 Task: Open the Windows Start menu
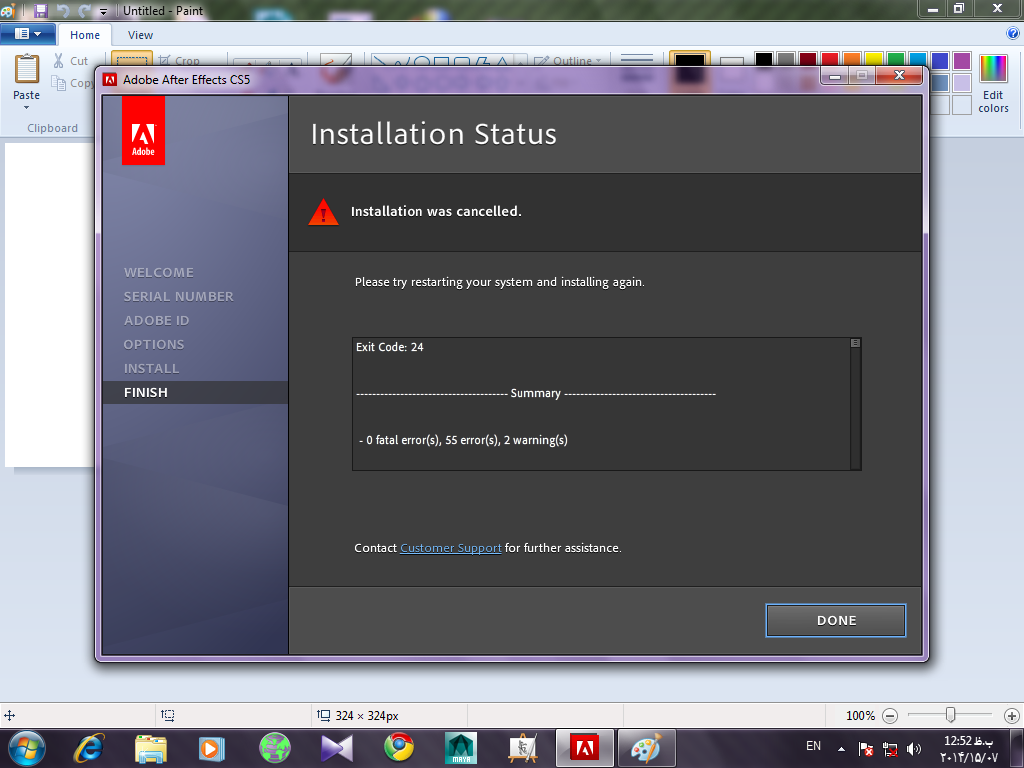click(x=27, y=748)
